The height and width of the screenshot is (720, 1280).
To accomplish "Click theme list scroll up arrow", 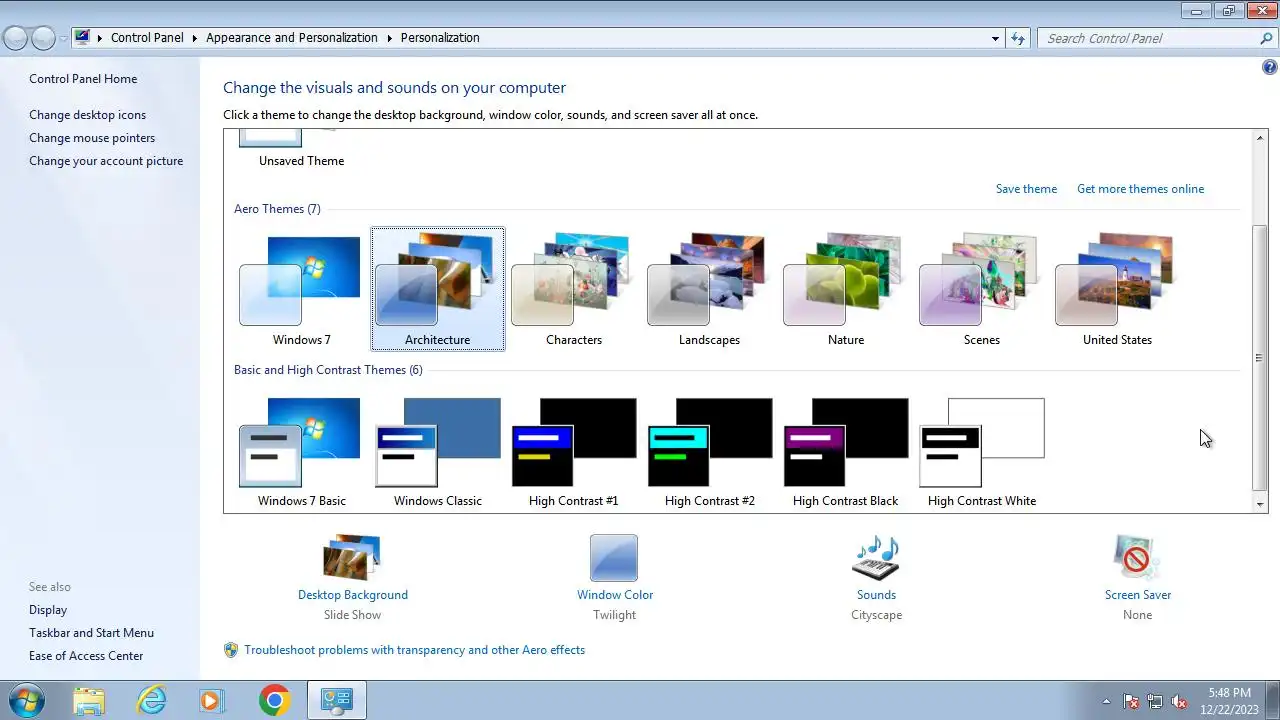I will tap(1260, 137).
